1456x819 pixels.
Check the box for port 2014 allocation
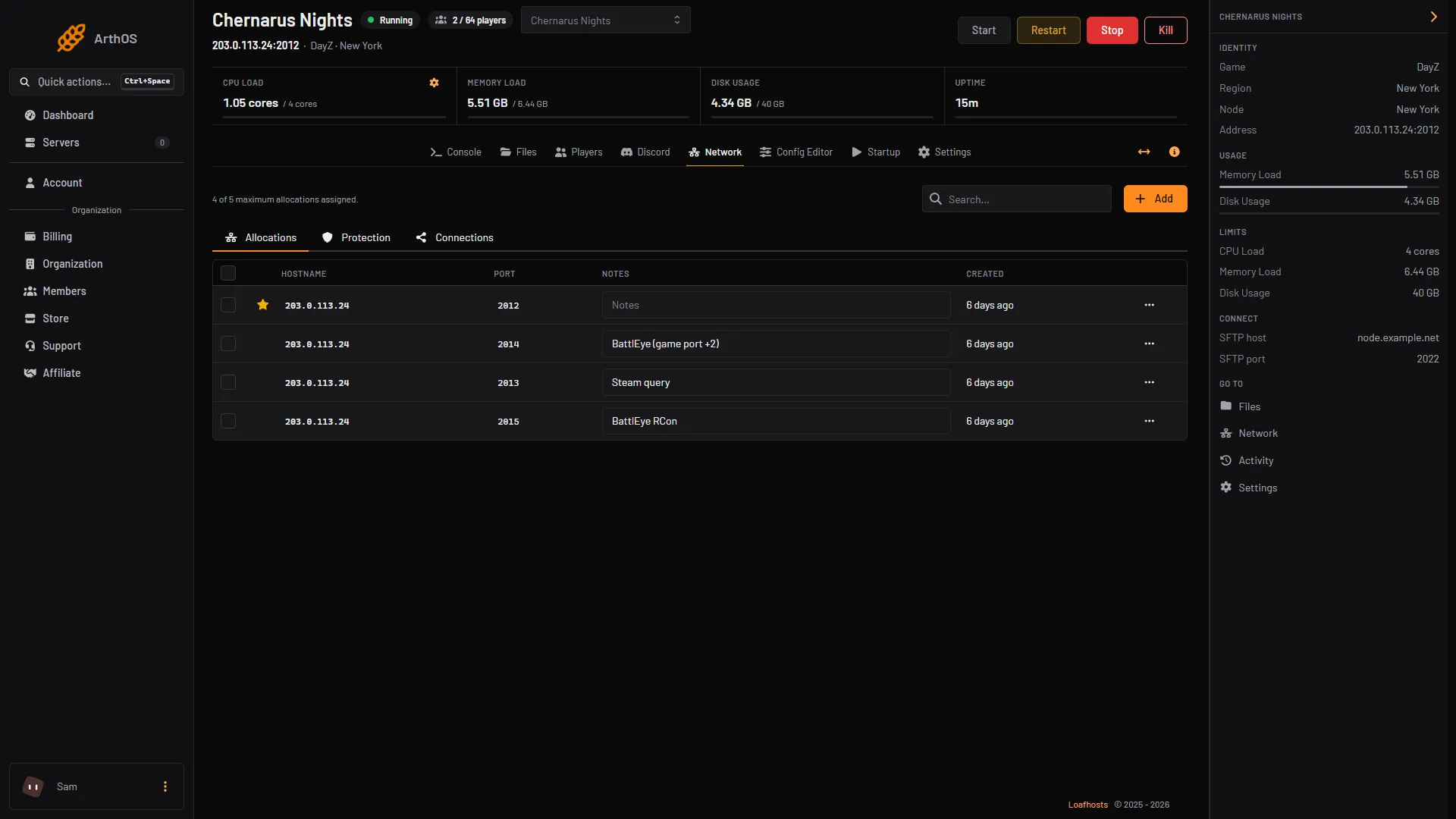pos(228,344)
